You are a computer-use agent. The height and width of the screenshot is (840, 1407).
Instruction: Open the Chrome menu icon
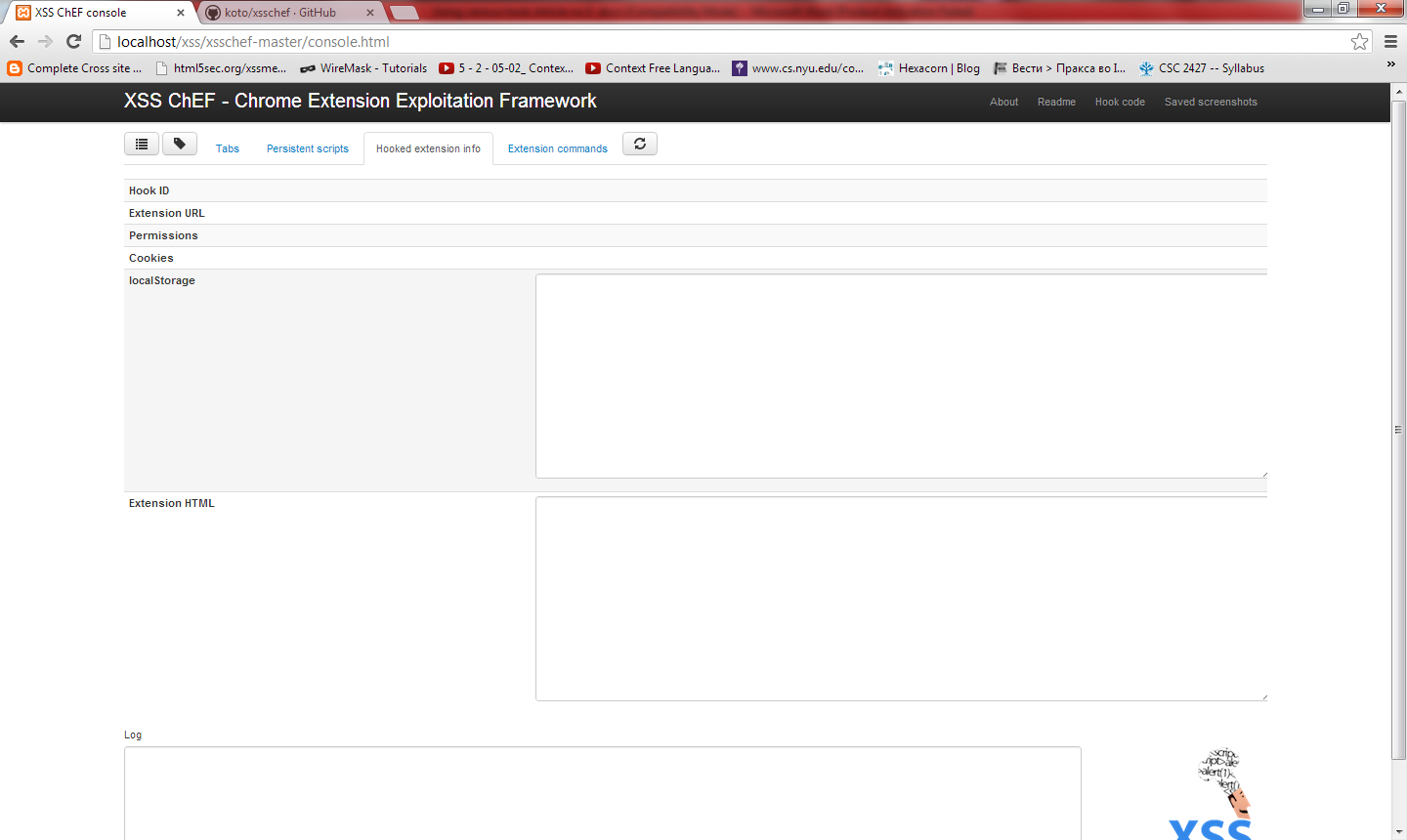(x=1390, y=41)
